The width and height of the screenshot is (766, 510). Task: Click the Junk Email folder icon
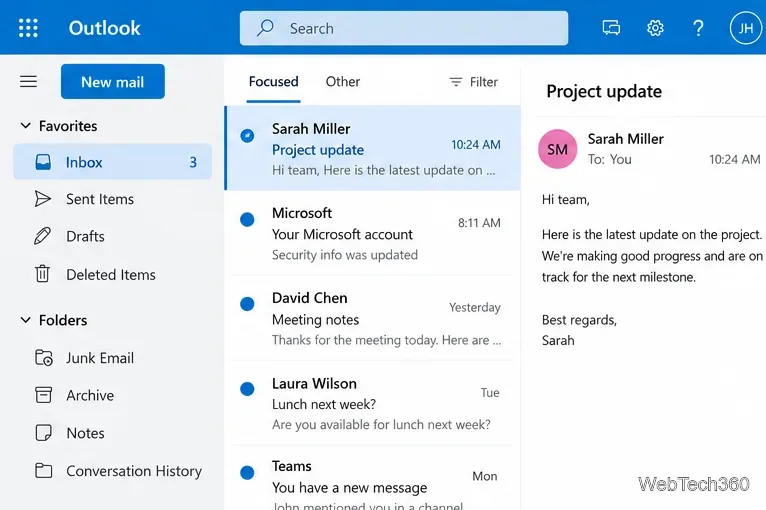pyautogui.click(x=43, y=358)
